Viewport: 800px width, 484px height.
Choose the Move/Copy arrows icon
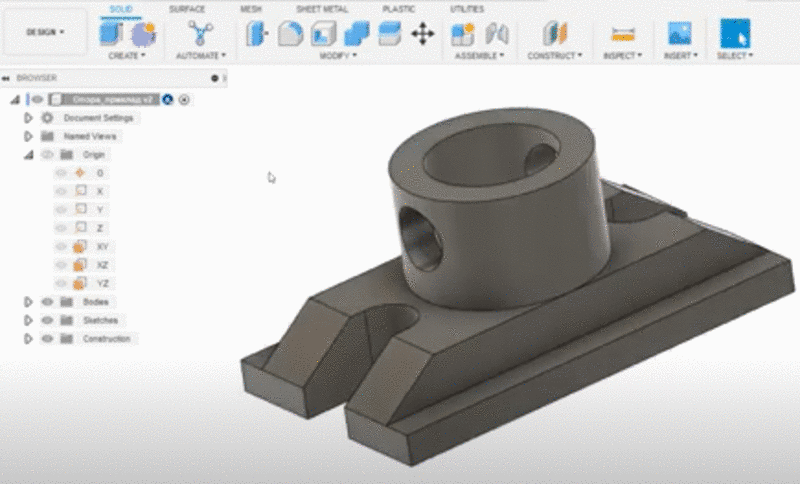pyautogui.click(x=422, y=33)
